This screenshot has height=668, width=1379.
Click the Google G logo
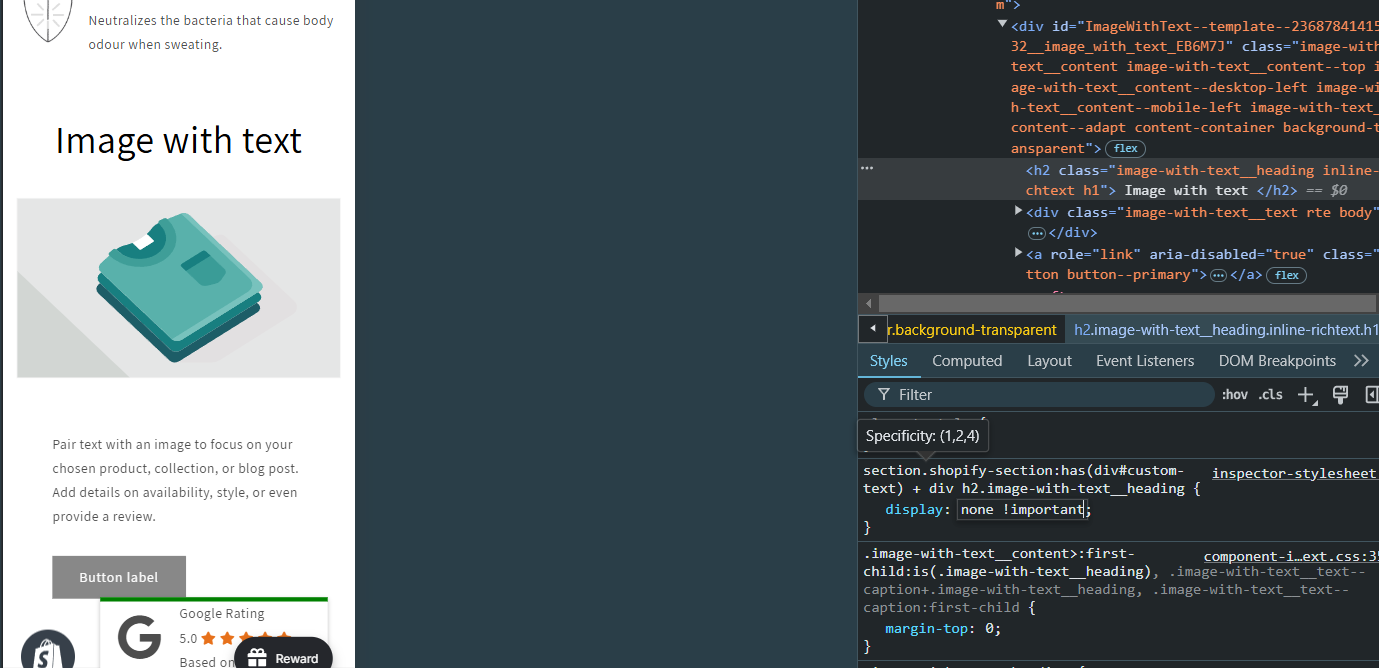tap(139, 637)
